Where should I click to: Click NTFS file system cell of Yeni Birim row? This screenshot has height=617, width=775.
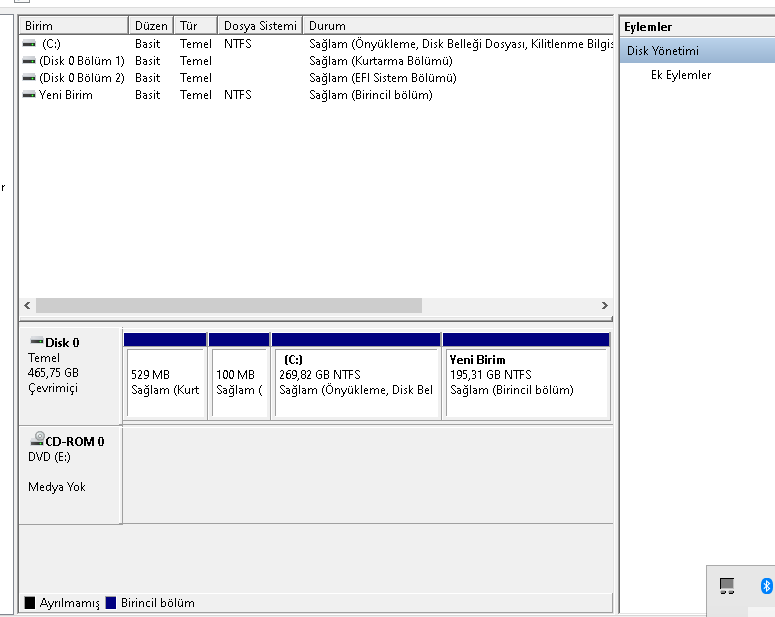point(238,94)
